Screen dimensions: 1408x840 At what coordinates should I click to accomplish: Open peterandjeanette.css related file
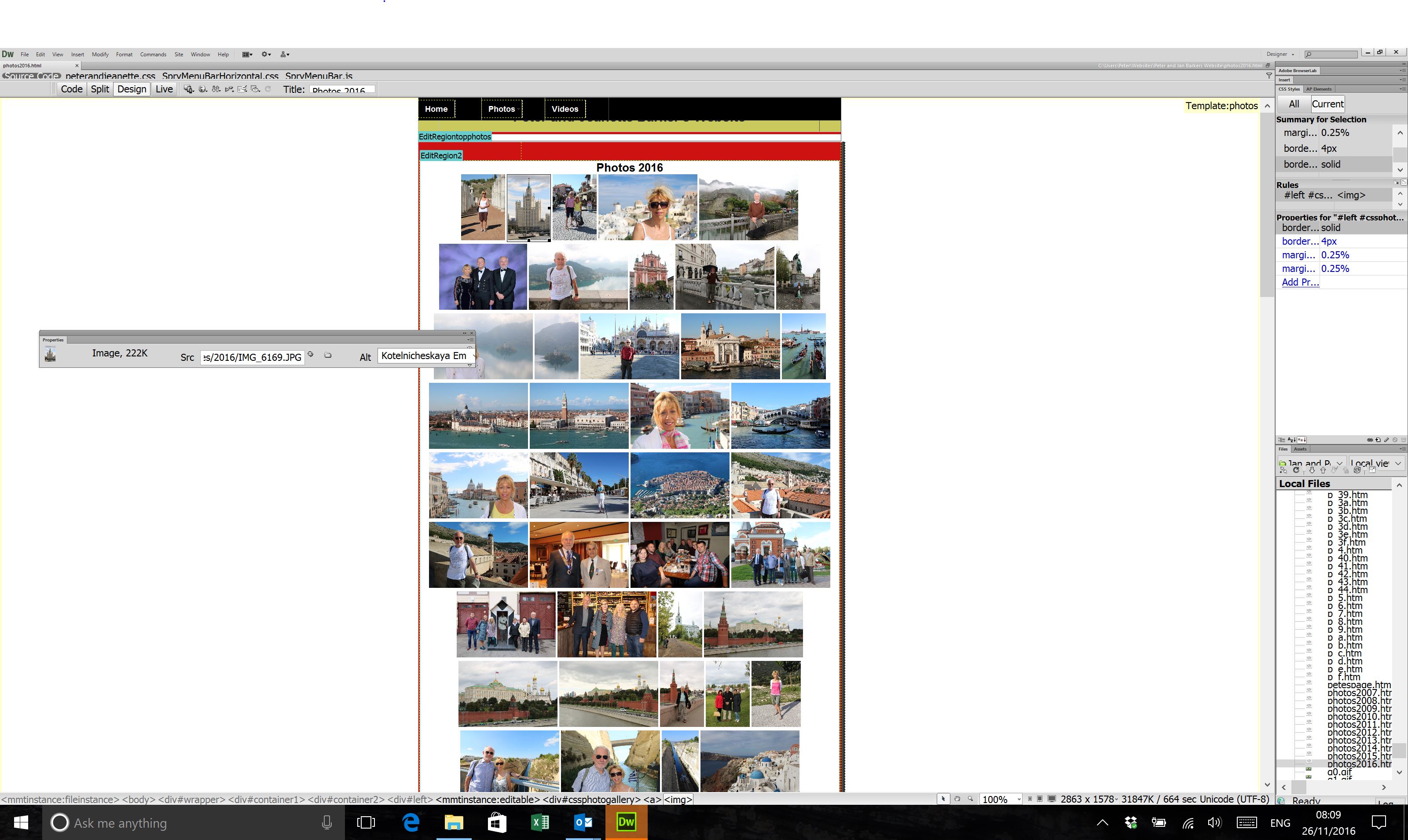(110, 76)
